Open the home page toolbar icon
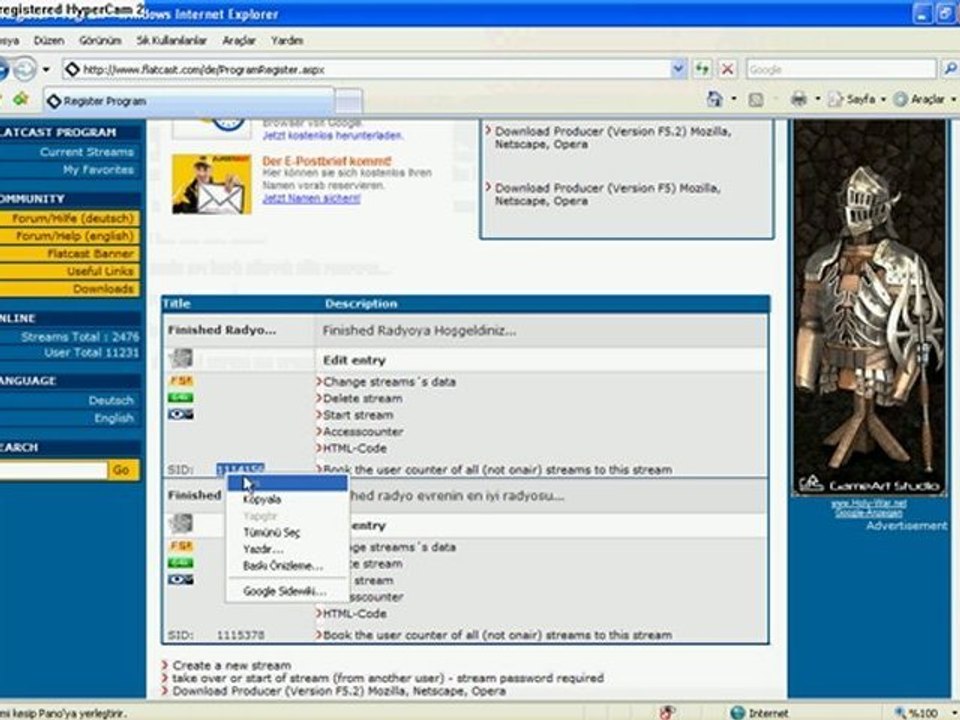 714,99
